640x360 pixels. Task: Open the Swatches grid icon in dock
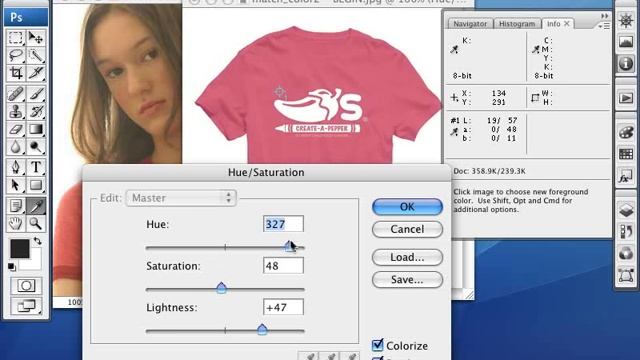coord(626,154)
